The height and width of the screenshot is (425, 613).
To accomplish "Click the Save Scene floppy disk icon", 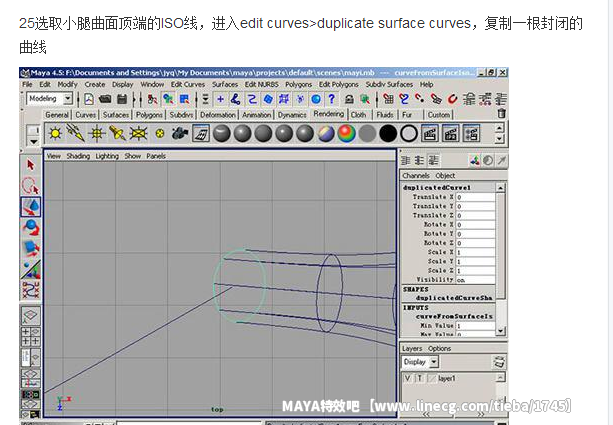I will tap(122, 99).
